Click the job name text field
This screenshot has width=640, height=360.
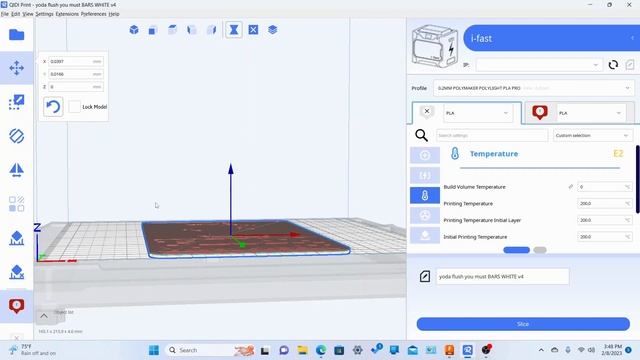[502, 276]
